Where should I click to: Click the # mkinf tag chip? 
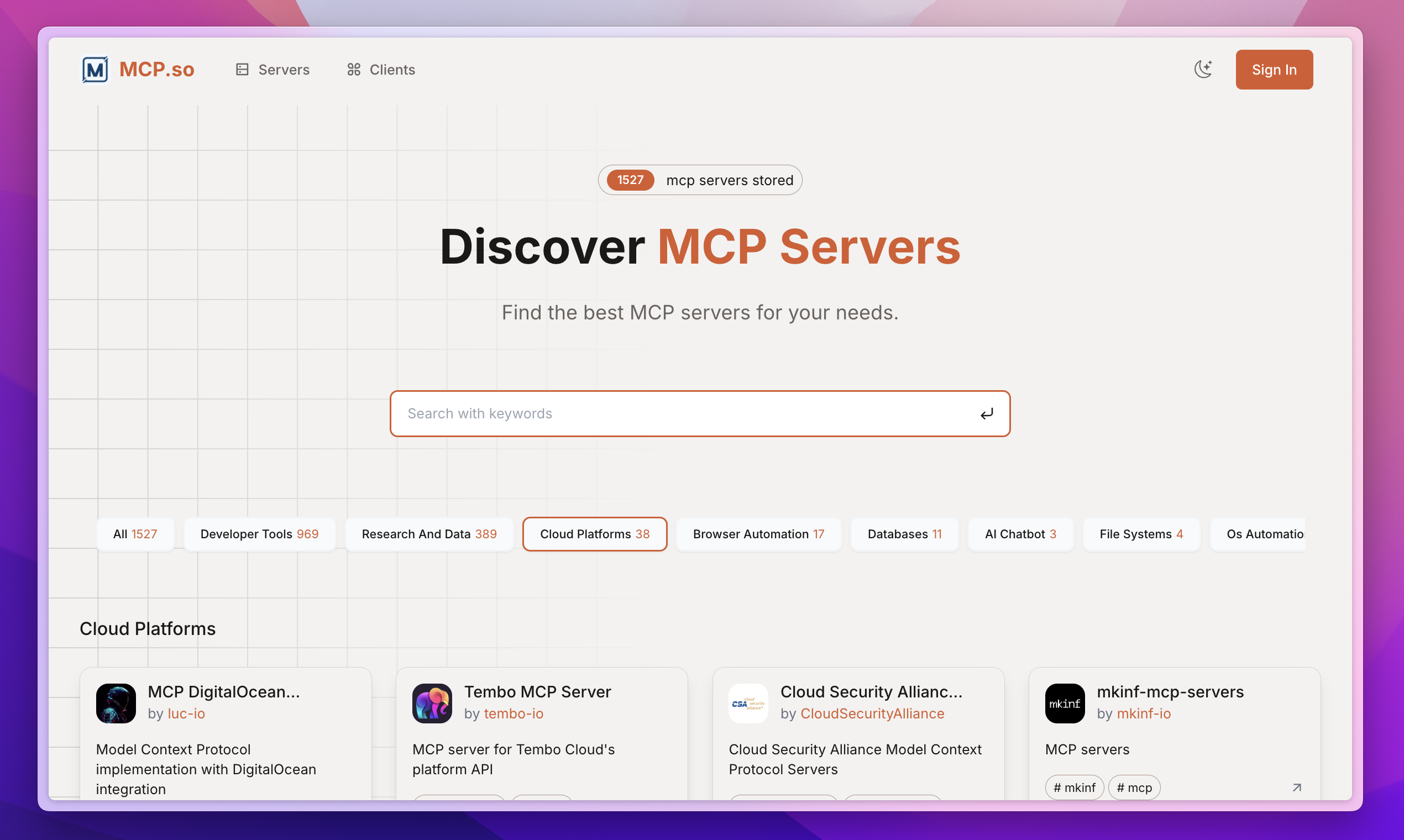pyautogui.click(x=1074, y=788)
